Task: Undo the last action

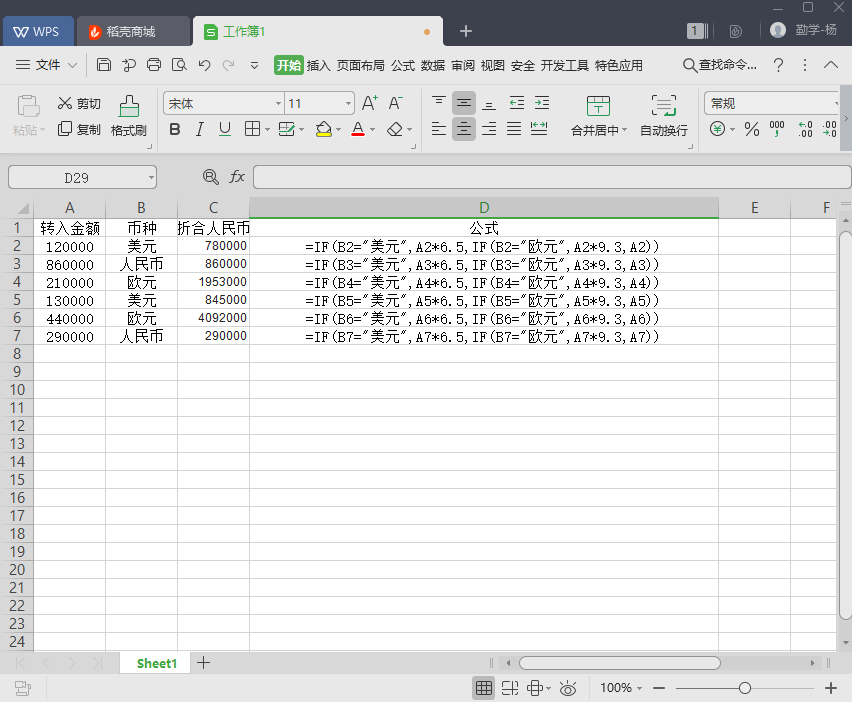Action: pyautogui.click(x=204, y=65)
